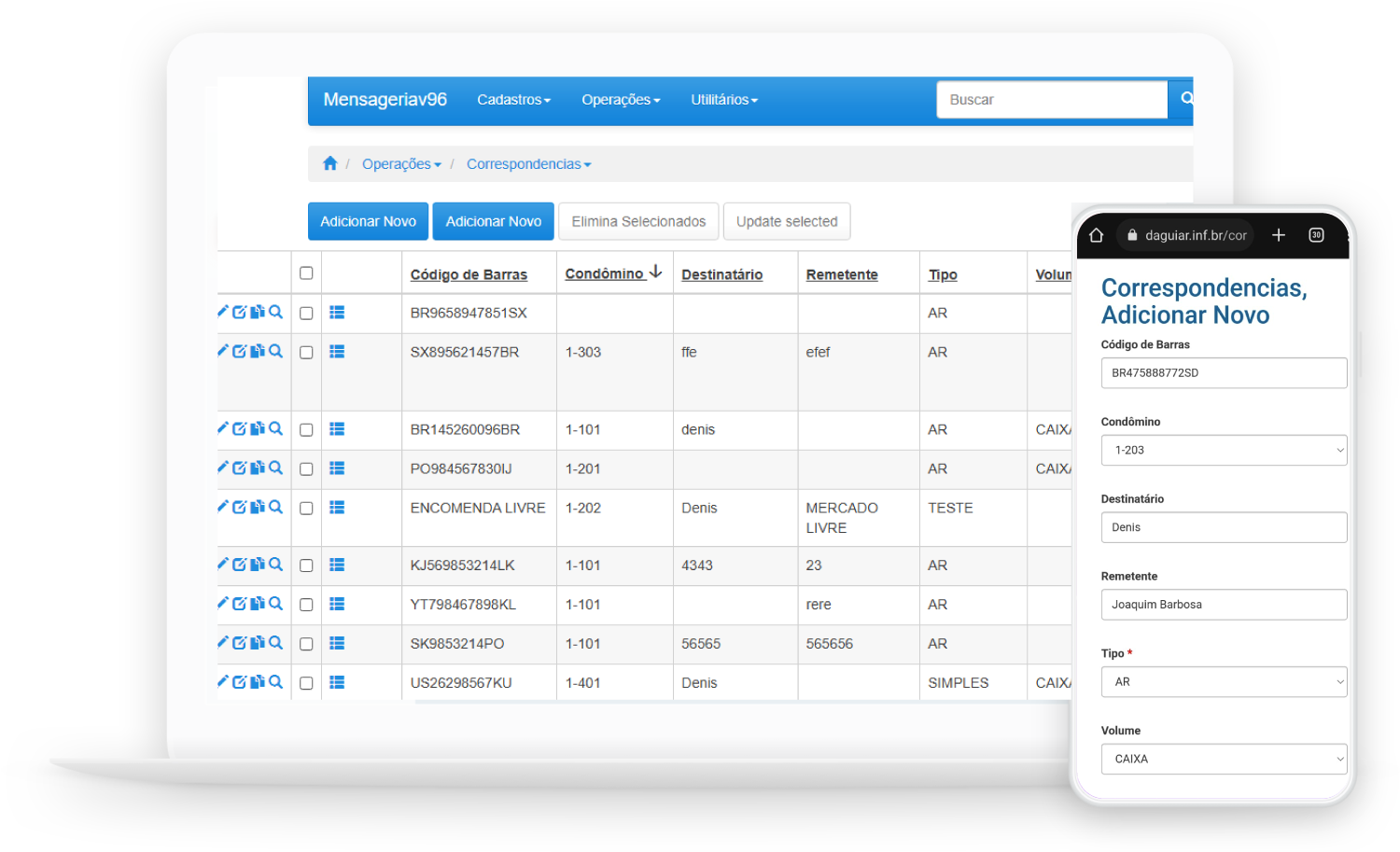Focus the Remetente field with Joaquim Barbosa
1400x852 pixels.
point(1224,605)
